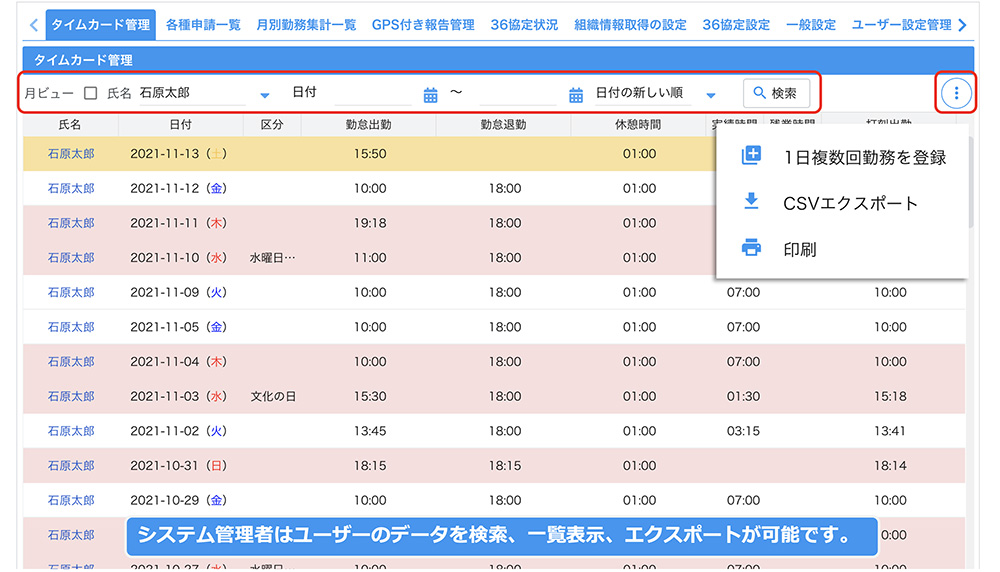Open 石原太郎 link in the 2021-10-29 row
Image resolution: width=1000 pixels, height=572 pixels.
click(71, 500)
